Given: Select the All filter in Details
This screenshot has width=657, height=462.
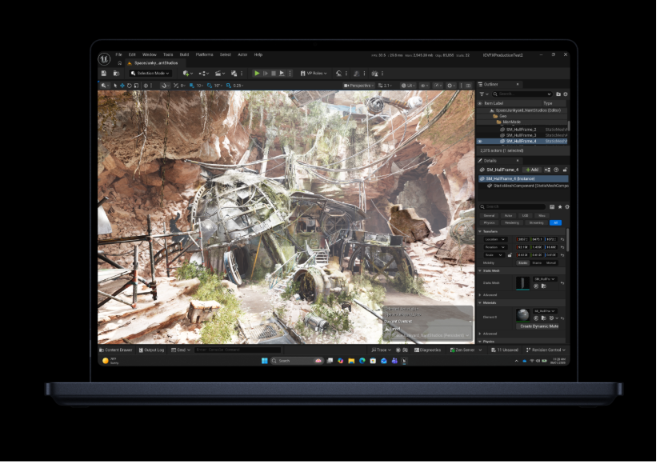Looking at the screenshot, I should click(556, 222).
